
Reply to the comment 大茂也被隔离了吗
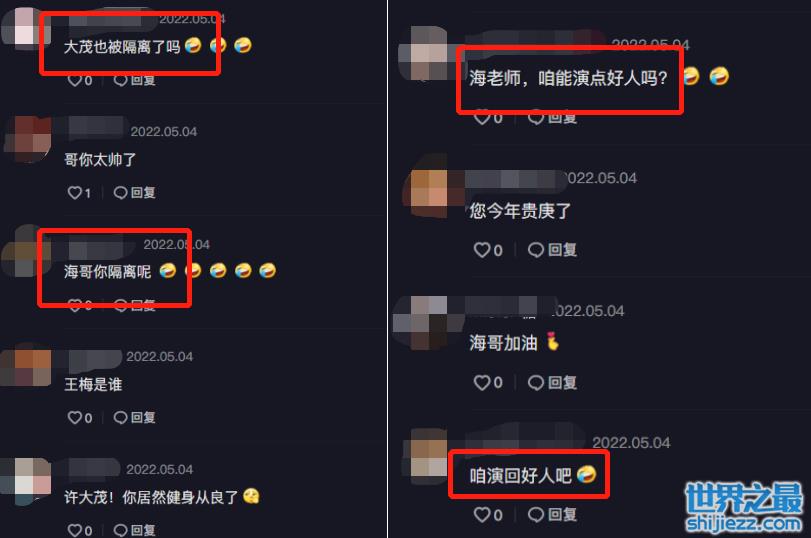click(134, 80)
